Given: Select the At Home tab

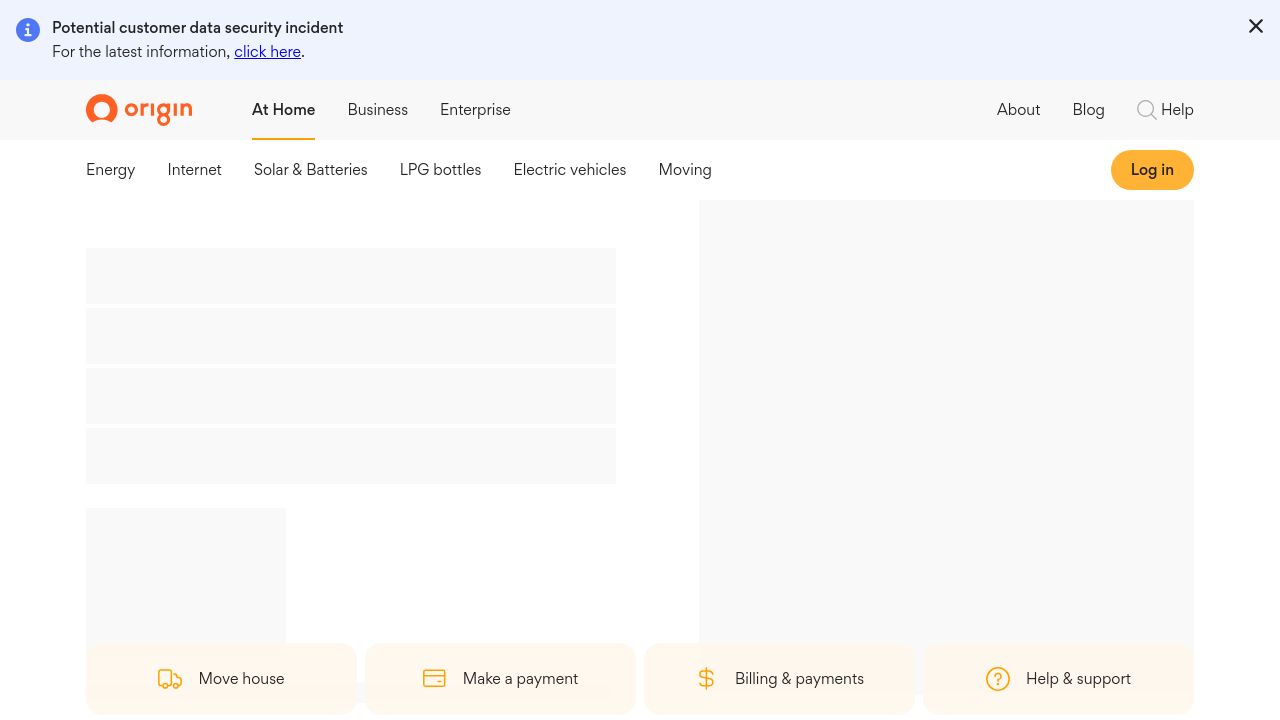Looking at the screenshot, I should [x=283, y=110].
